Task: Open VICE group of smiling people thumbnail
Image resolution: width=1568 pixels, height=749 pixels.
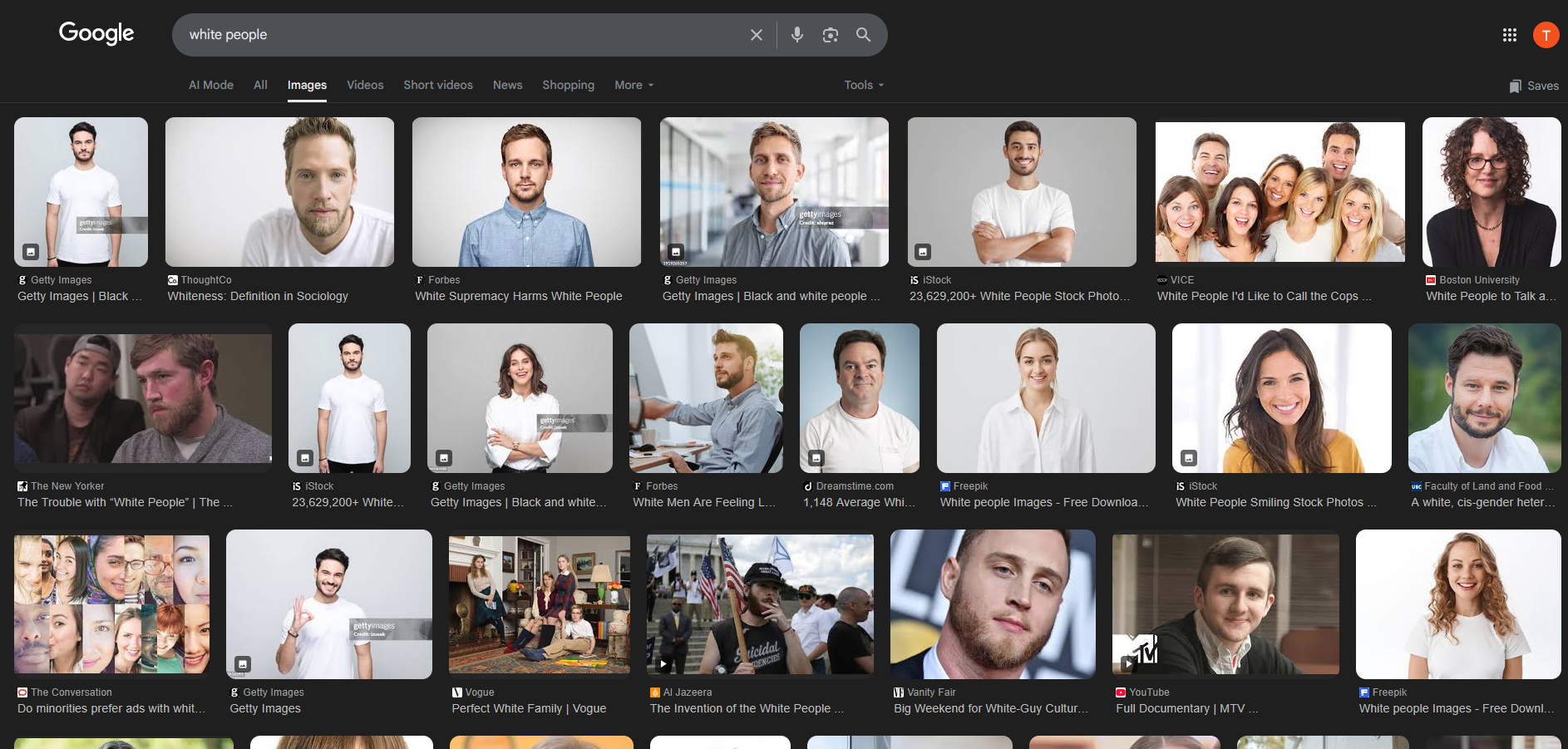Action: pyautogui.click(x=1280, y=192)
